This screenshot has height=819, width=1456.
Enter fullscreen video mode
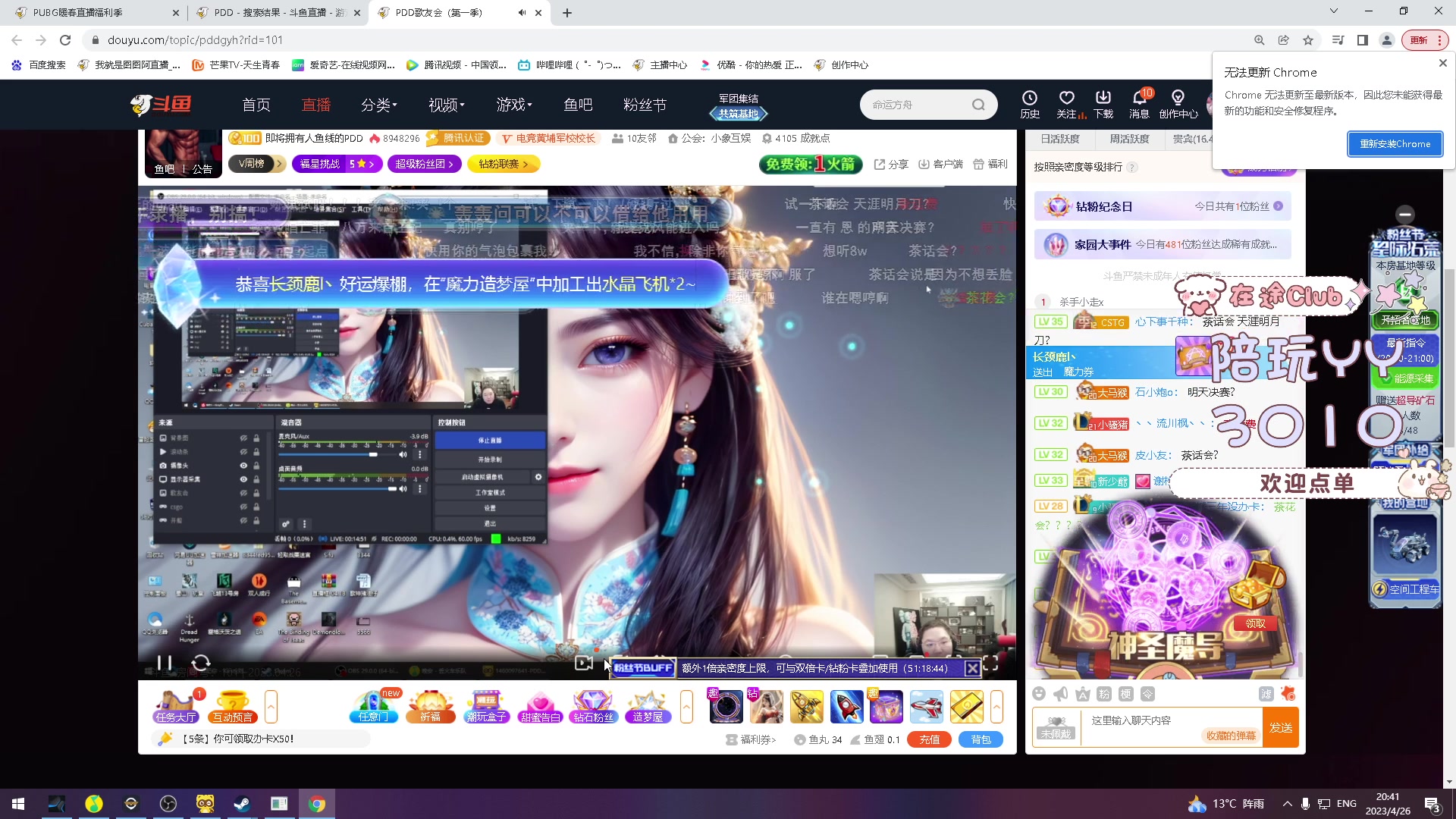990,664
